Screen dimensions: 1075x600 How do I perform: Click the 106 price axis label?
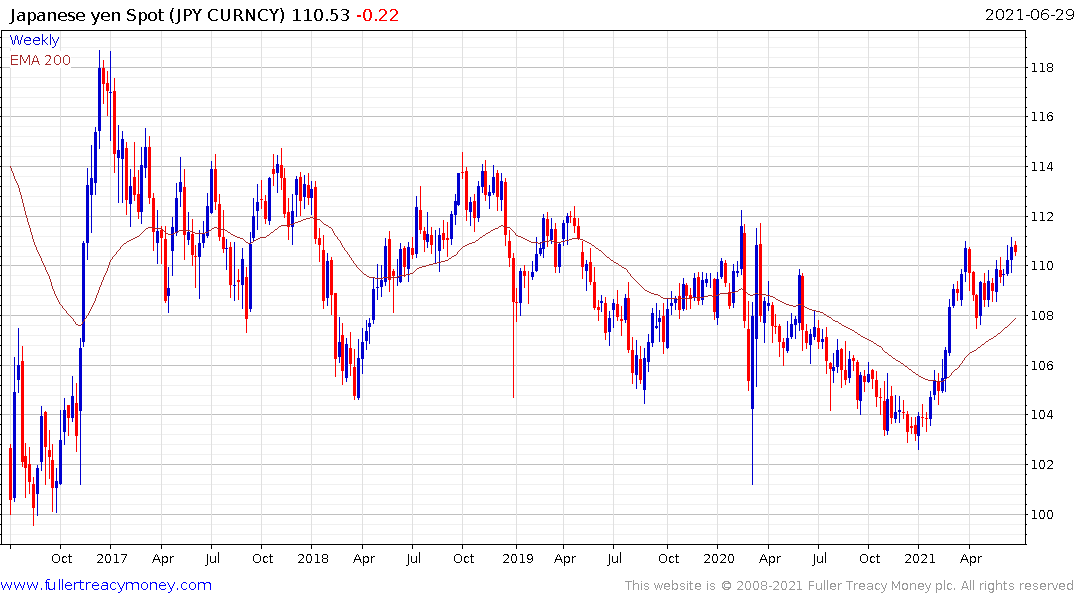coord(1042,365)
